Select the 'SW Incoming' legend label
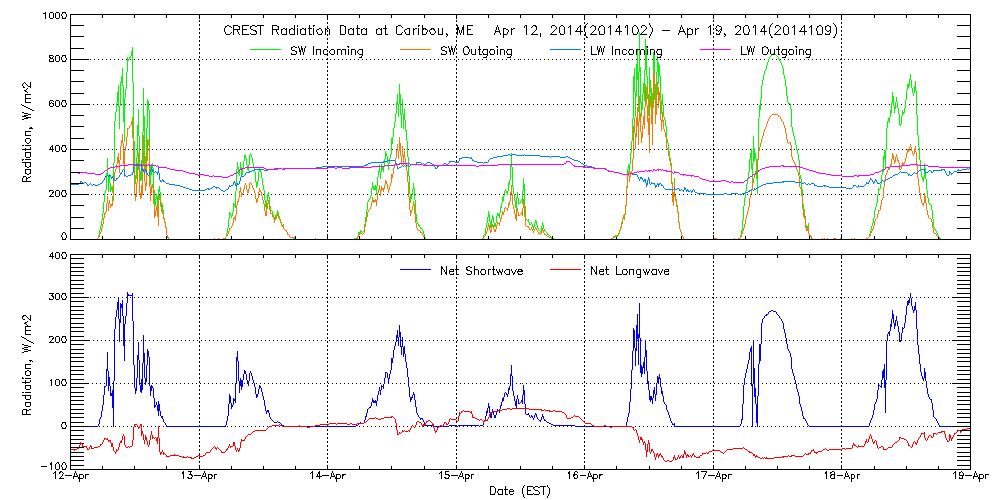 (x=327, y=51)
